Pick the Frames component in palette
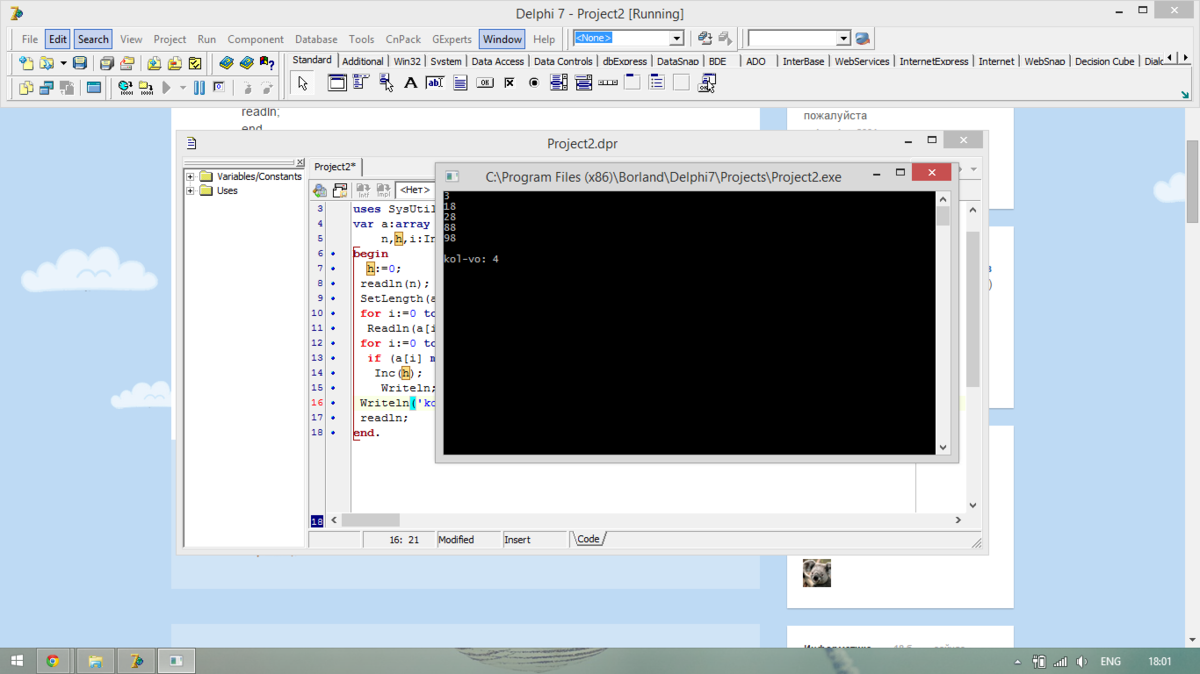This screenshot has width=1200, height=674. click(337, 83)
